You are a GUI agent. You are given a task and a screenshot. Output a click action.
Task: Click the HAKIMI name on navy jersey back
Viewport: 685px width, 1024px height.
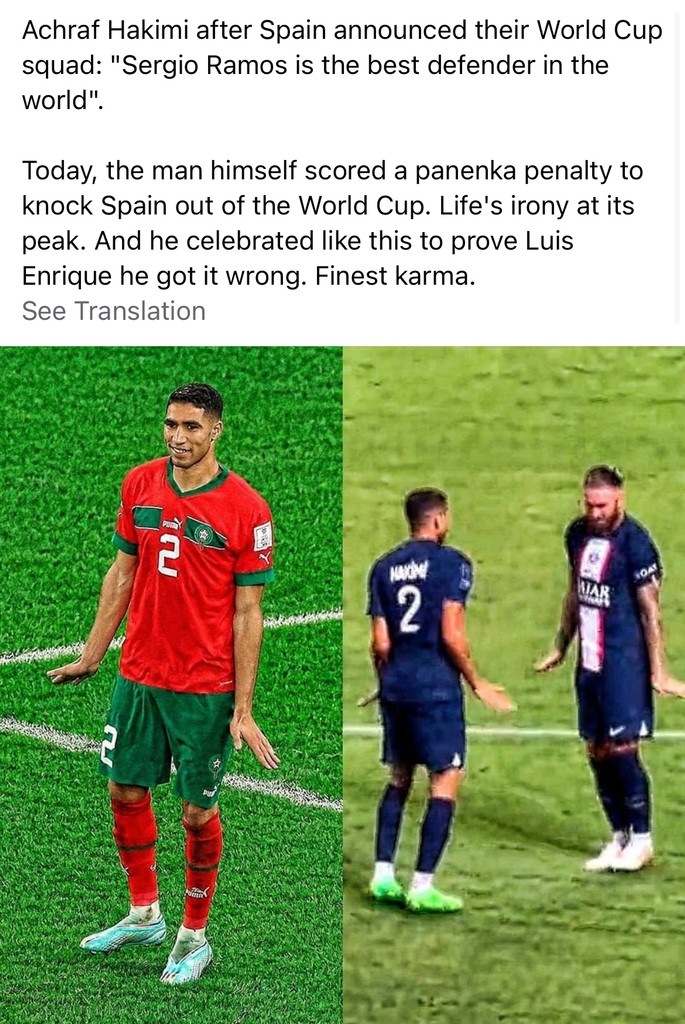(x=409, y=574)
